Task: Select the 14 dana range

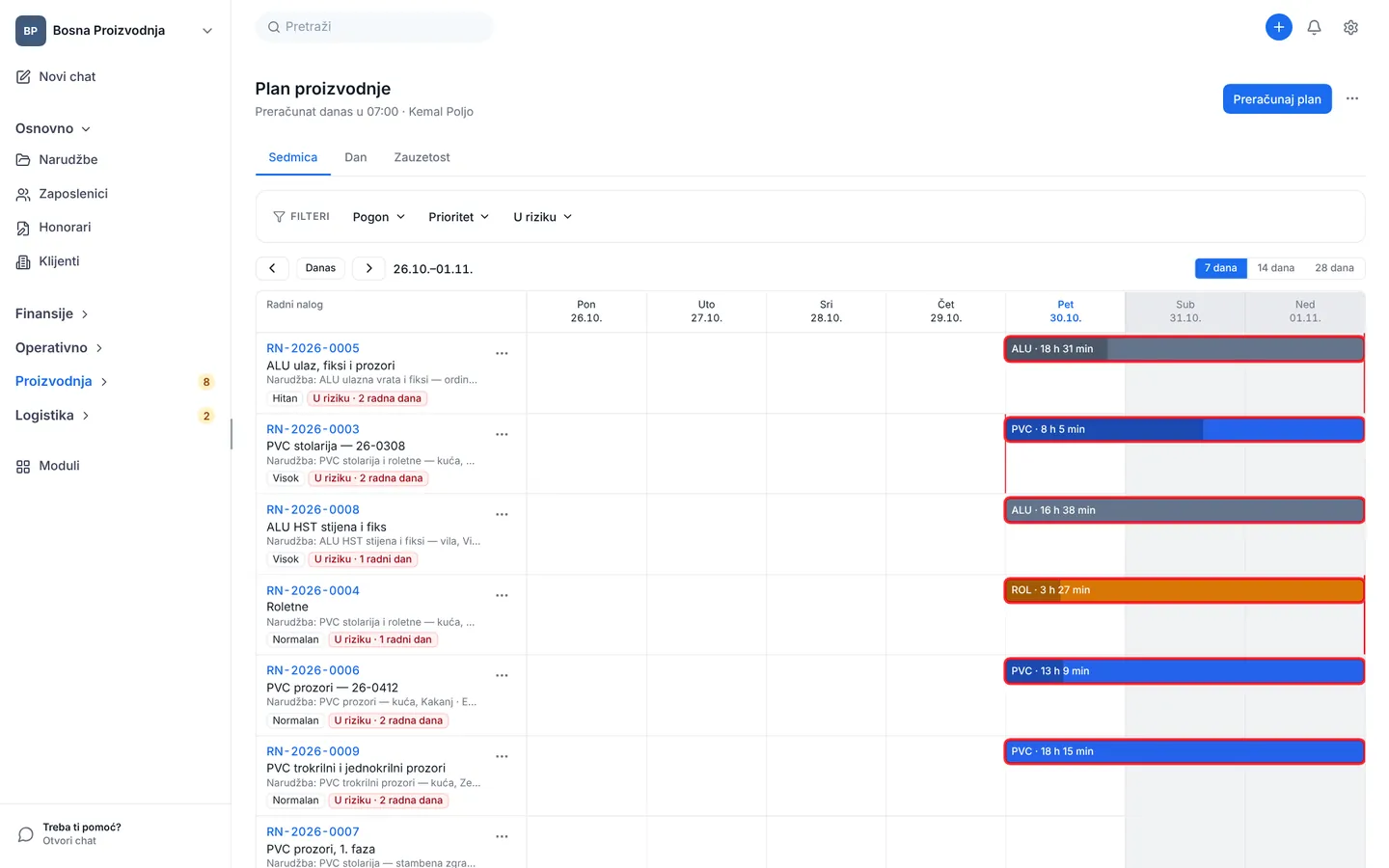Action: point(1275,268)
